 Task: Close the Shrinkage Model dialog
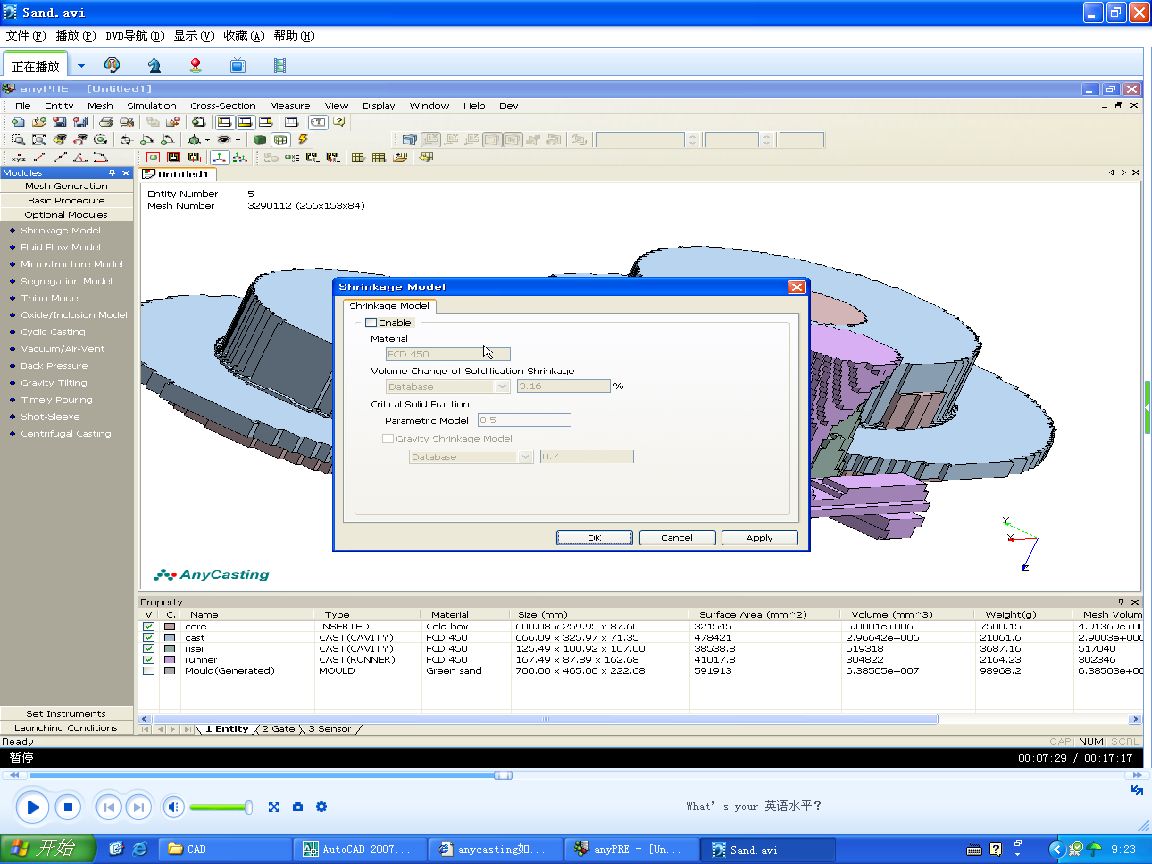click(x=796, y=287)
